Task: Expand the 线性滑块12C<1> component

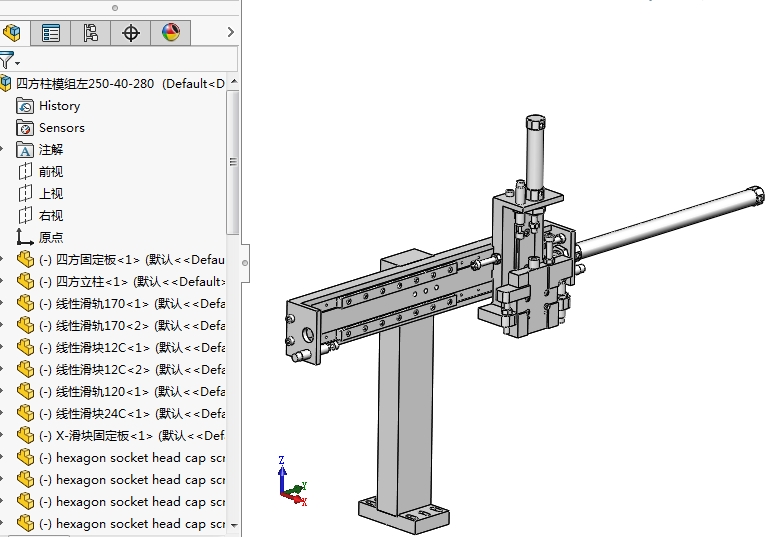Action: tap(2, 347)
